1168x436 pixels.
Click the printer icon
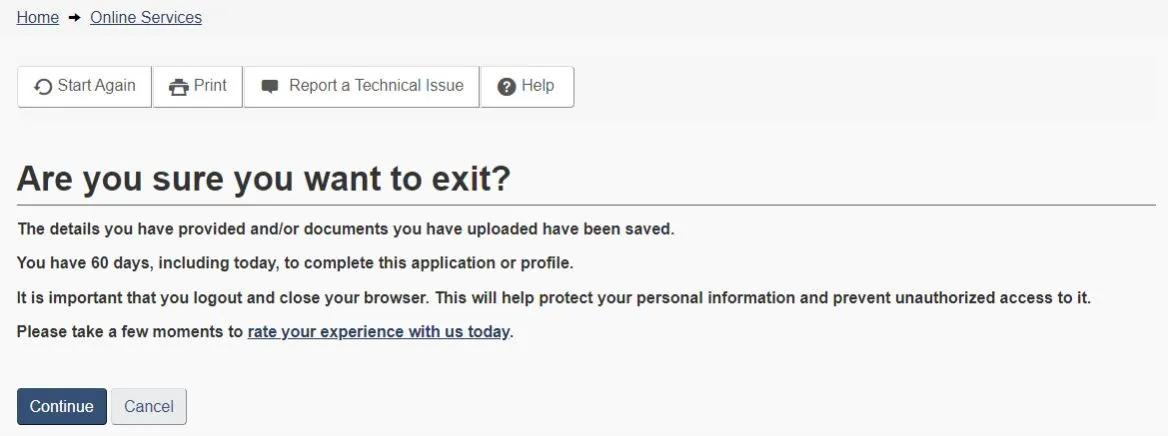[x=179, y=87]
